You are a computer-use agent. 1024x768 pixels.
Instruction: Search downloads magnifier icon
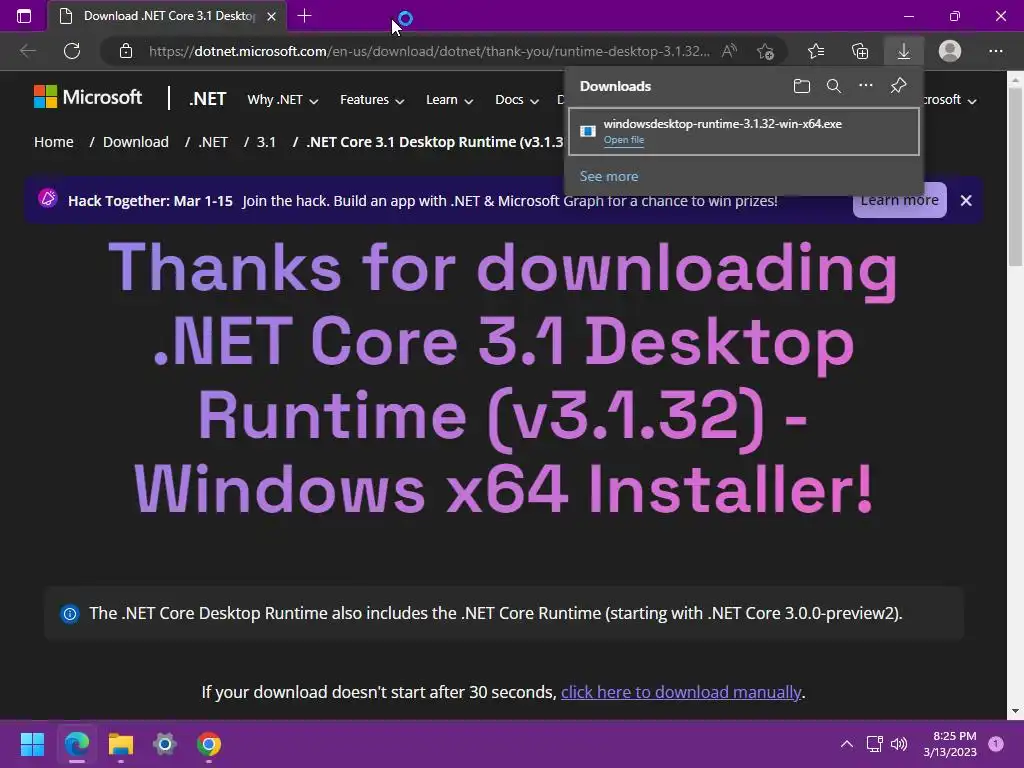coord(833,86)
